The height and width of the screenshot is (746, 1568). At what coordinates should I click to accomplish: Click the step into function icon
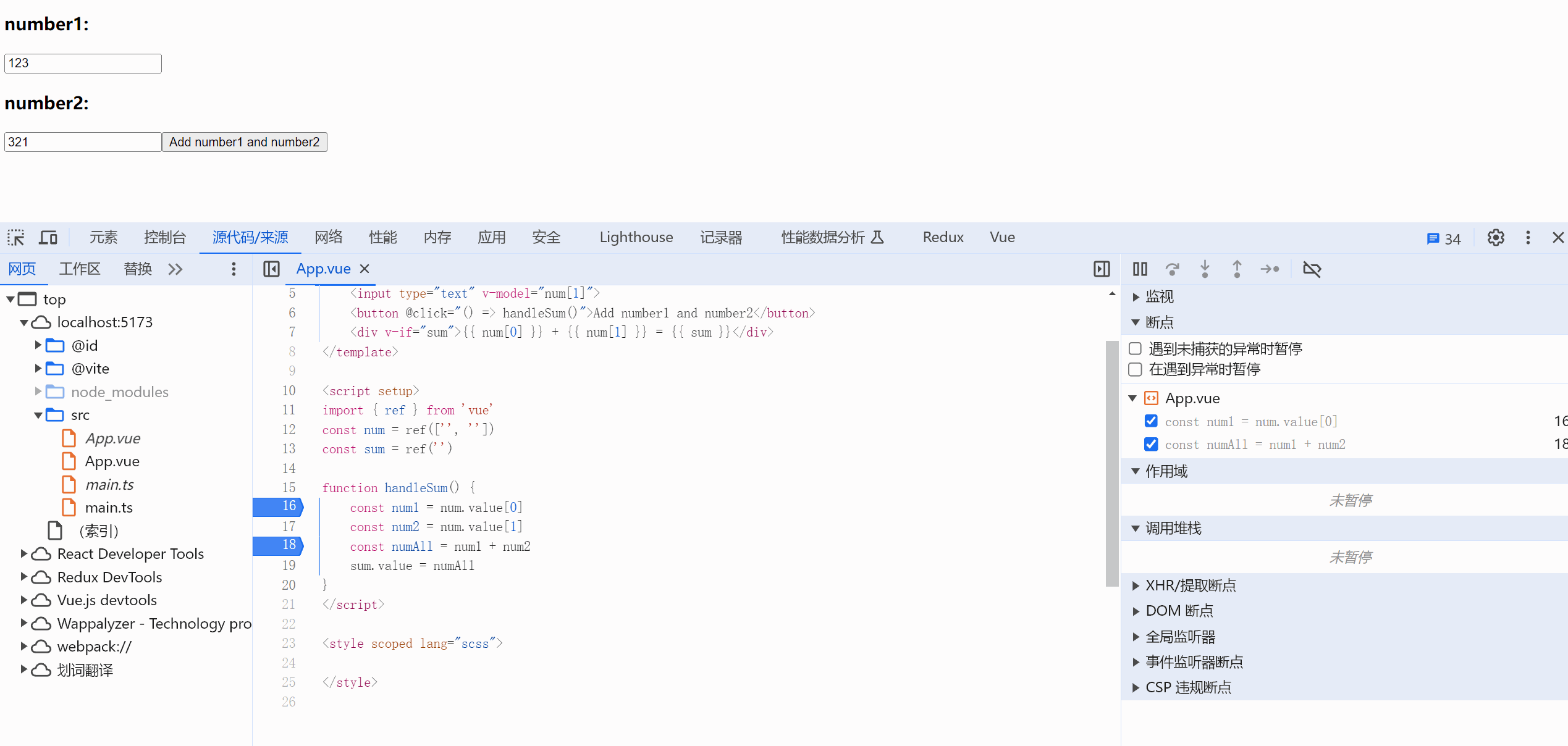pyautogui.click(x=1205, y=269)
